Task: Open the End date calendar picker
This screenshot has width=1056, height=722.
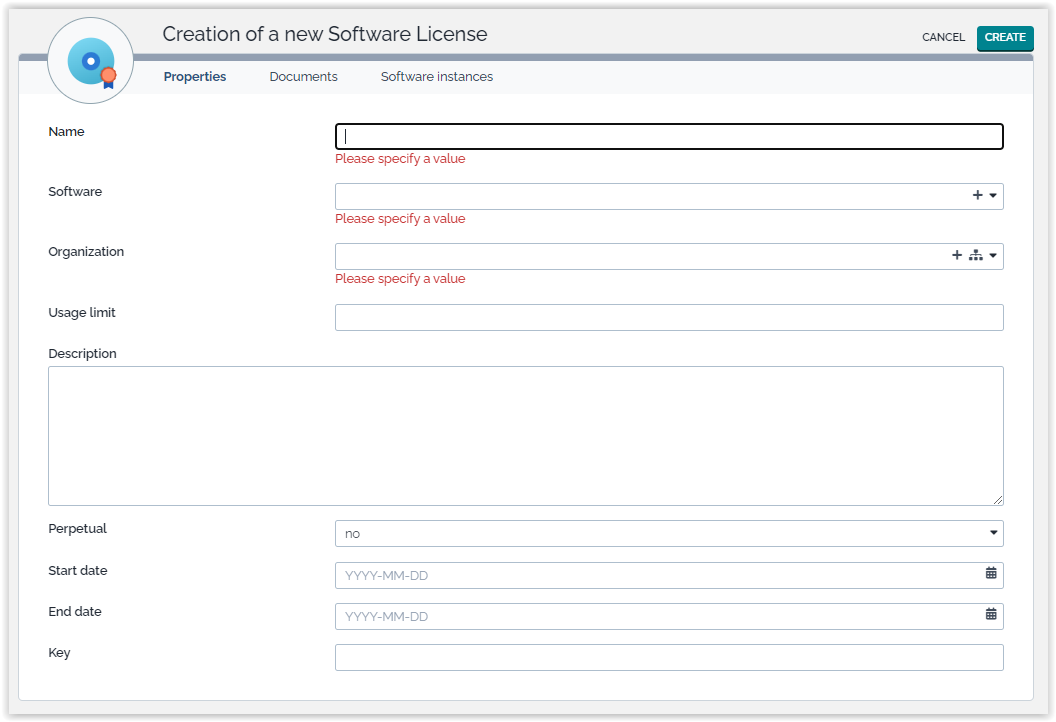Action: (x=991, y=615)
